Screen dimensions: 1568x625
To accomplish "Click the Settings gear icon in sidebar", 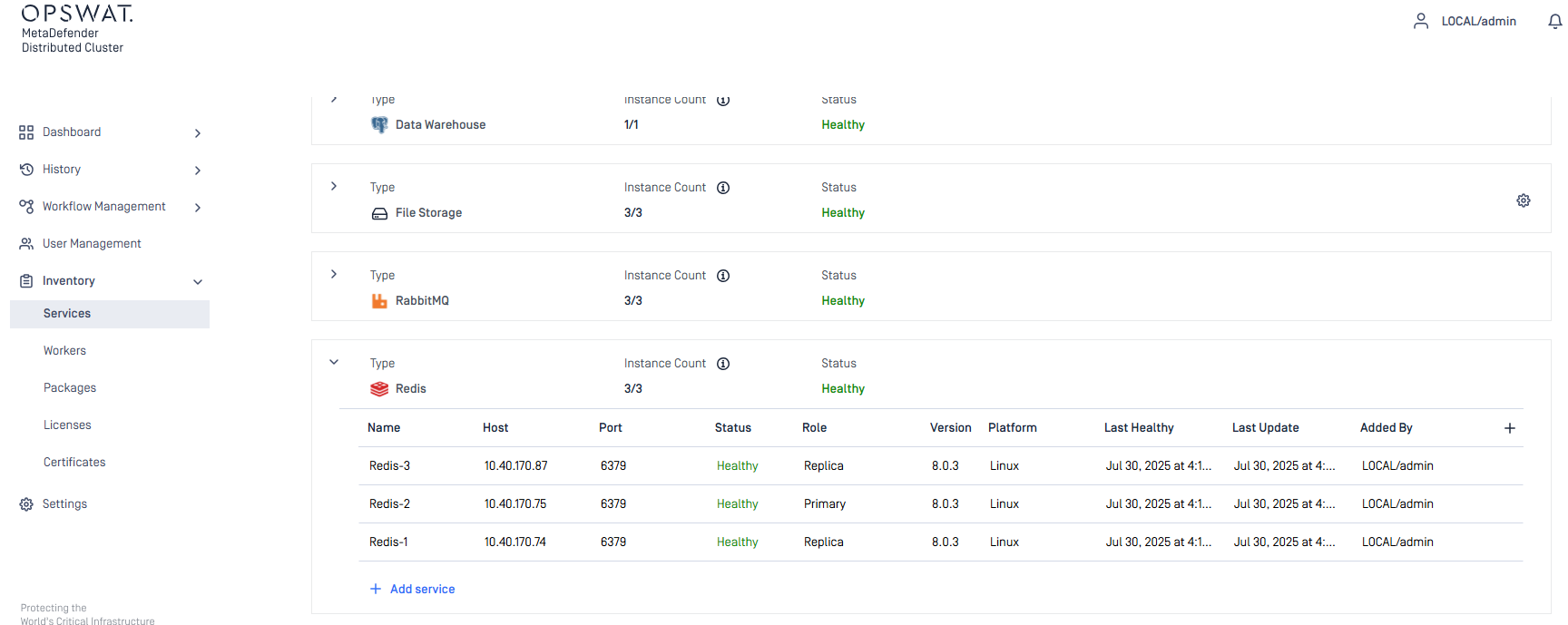I will [x=26, y=504].
